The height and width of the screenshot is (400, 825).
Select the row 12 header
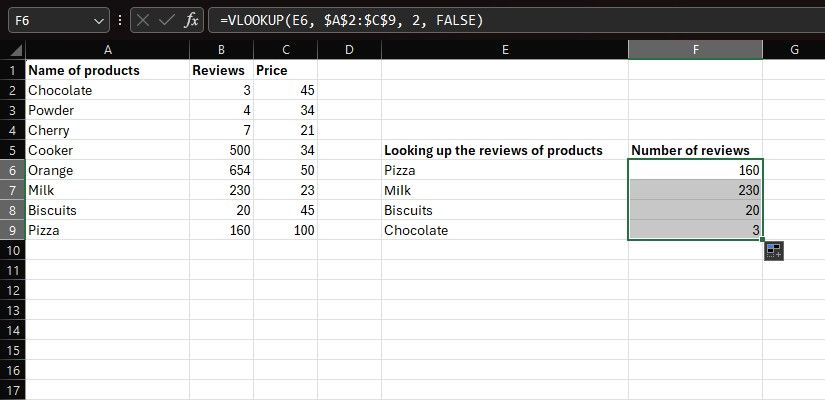[x=12, y=290]
